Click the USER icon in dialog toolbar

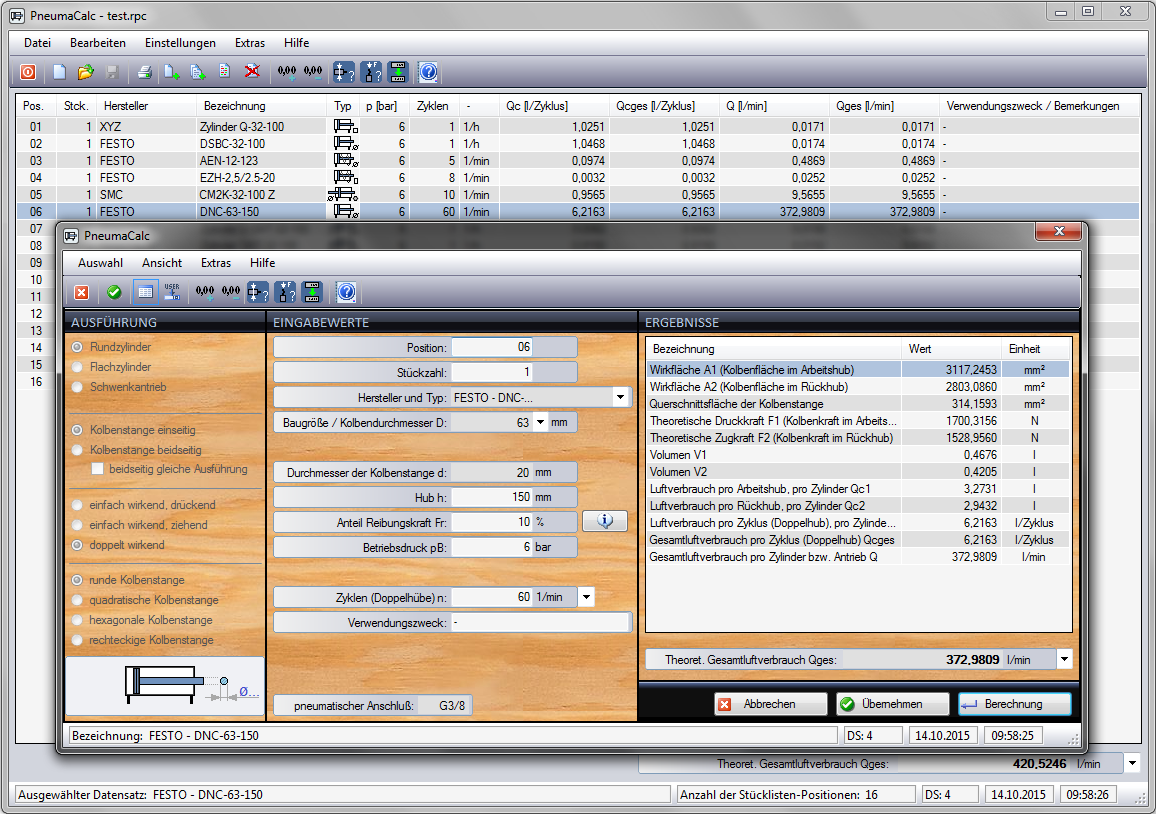tap(172, 292)
